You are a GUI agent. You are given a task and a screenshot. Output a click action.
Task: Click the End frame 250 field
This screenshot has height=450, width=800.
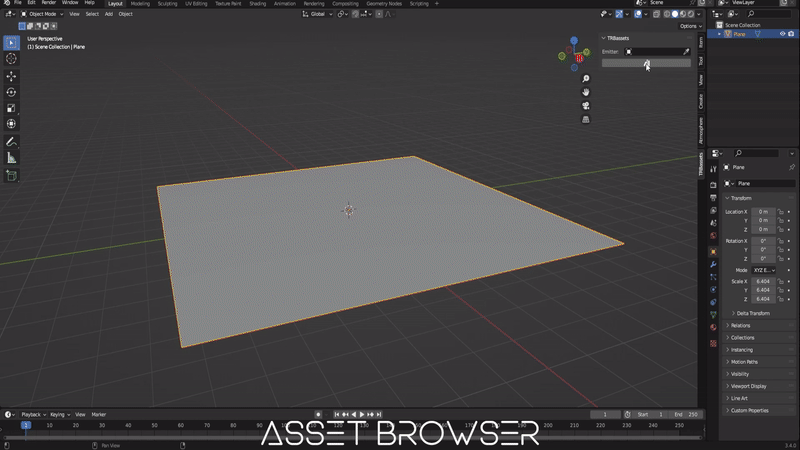click(686, 414)
